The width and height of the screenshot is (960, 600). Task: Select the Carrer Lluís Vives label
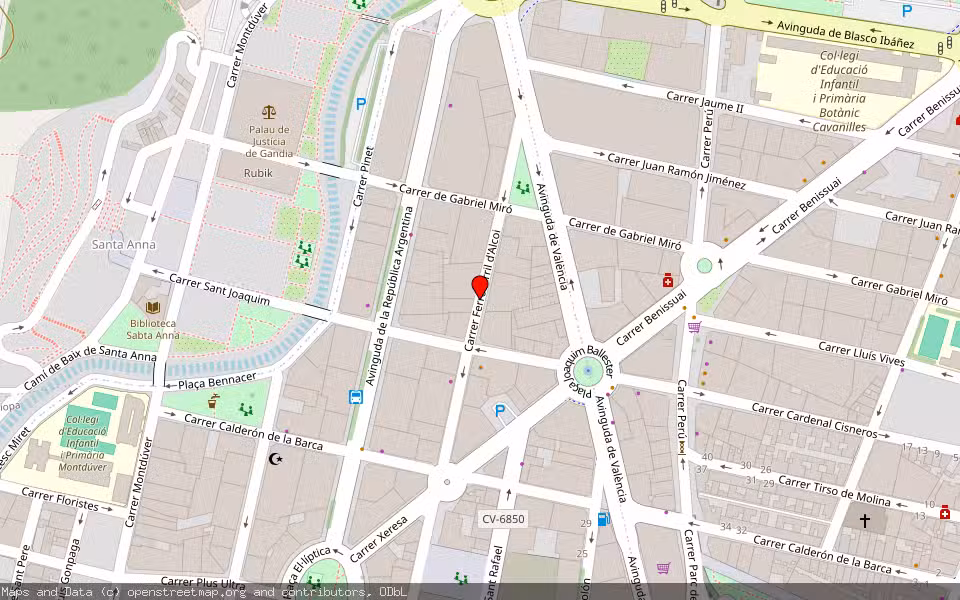tap(861, 354)
